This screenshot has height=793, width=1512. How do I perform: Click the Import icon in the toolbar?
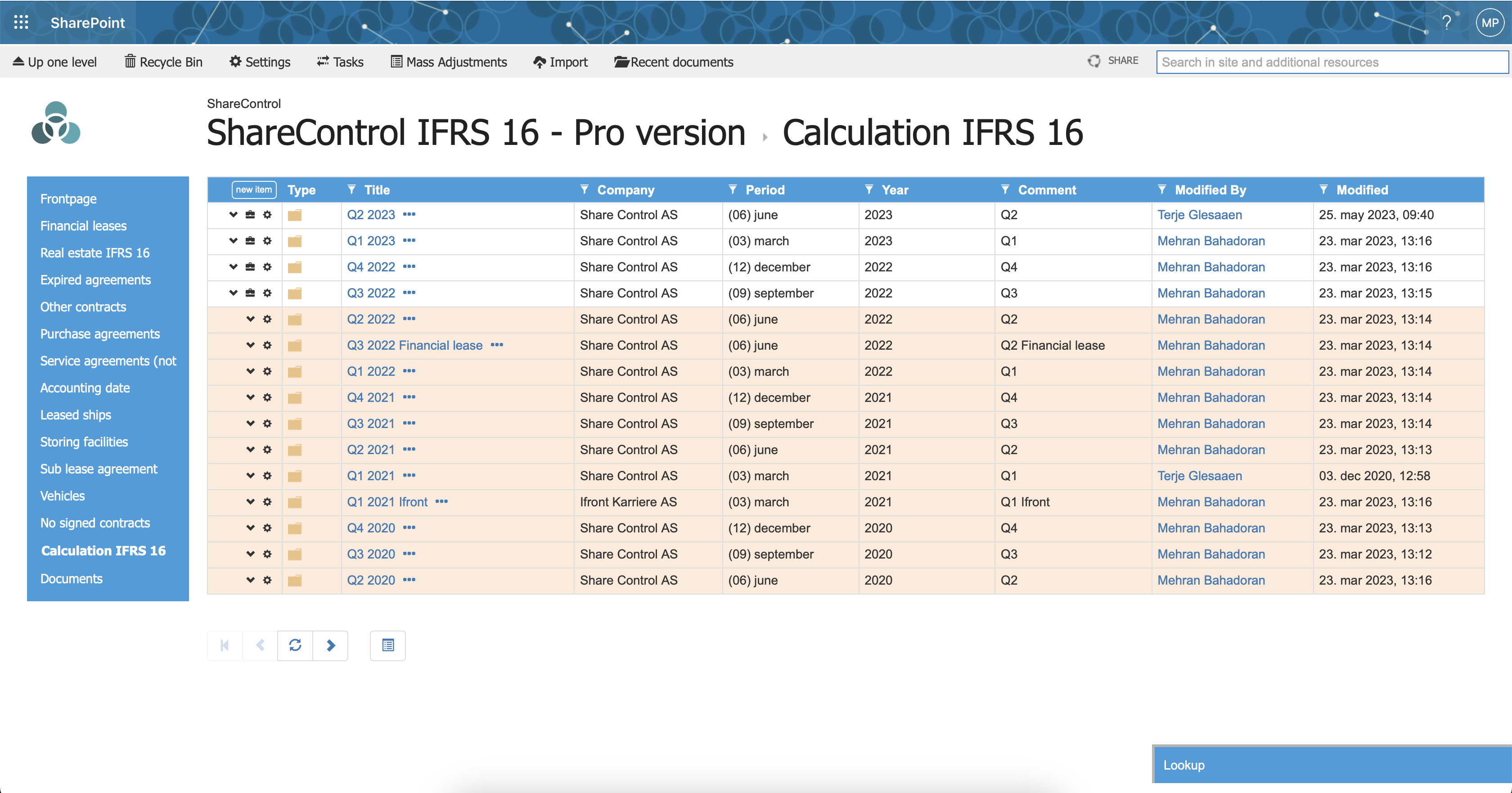[x=540, y=62]
